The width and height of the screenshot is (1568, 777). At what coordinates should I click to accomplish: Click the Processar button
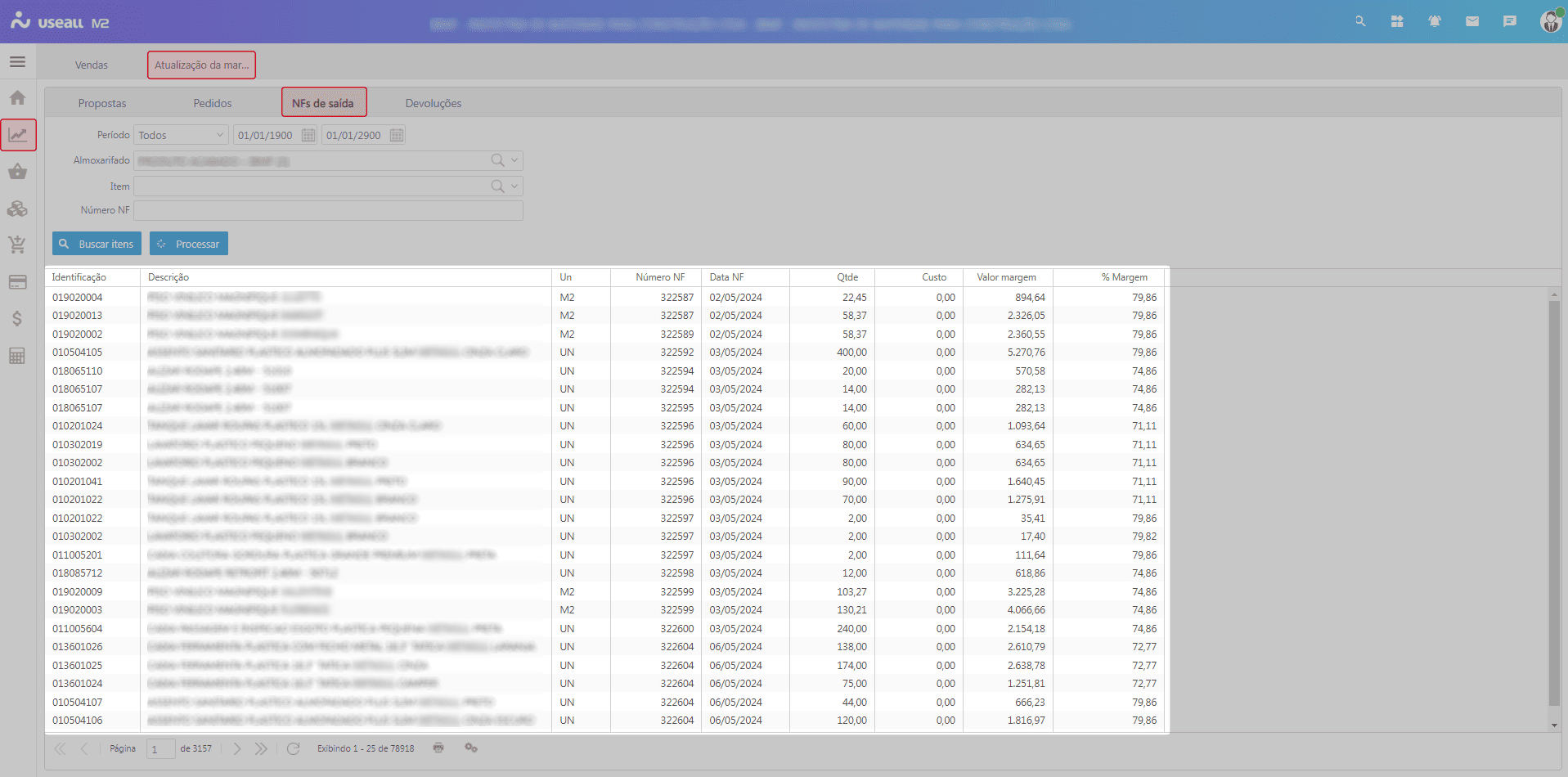tap(189, 244)
